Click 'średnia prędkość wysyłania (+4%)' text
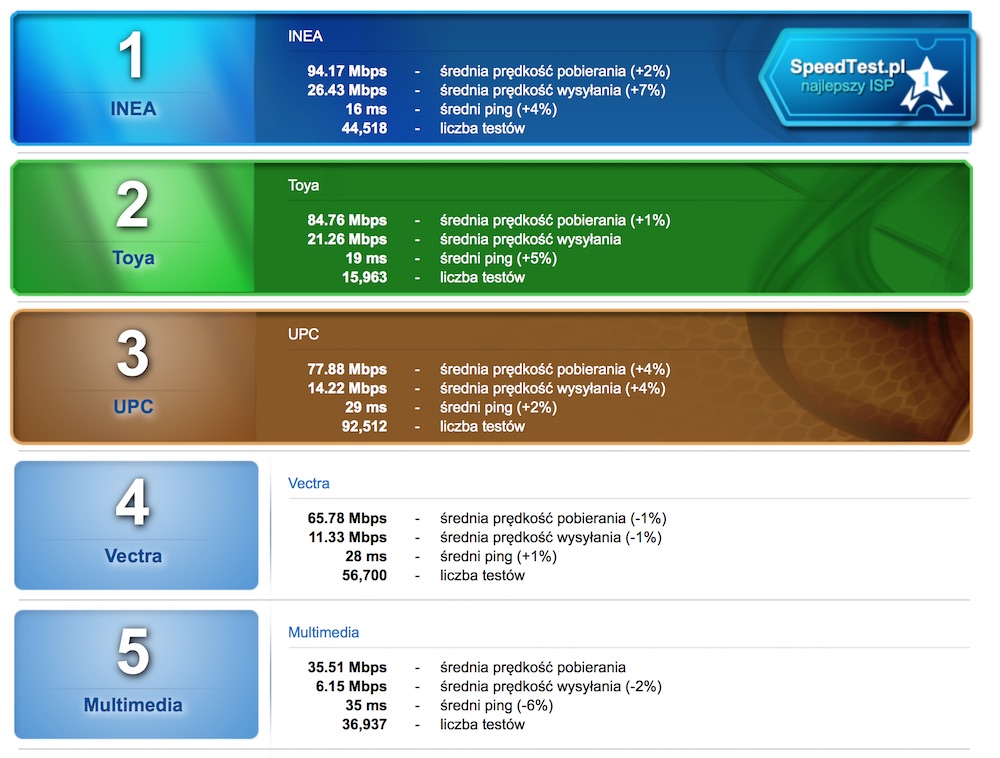The width and height of the screenshot is (1000, 758). click(552, 388)
